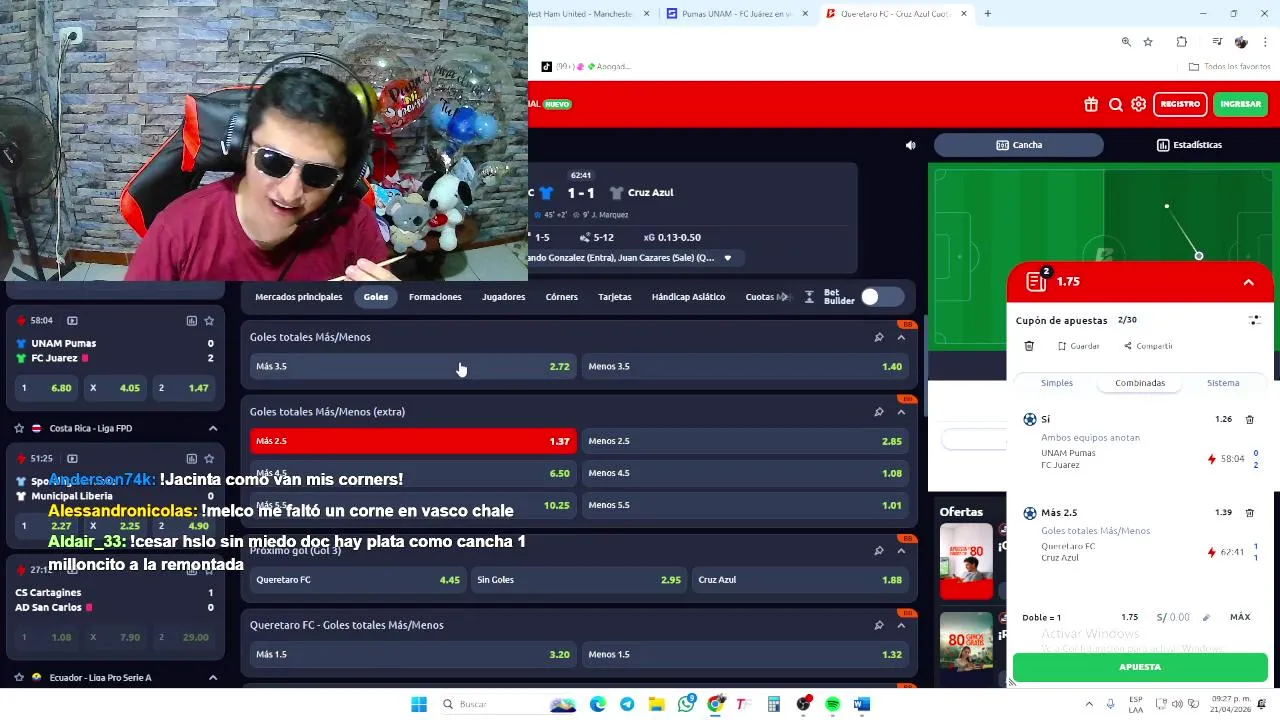The width and height of the screenshot is (1280, 720).
Task: Switch to Mercados principales tab
Action: click(299, 297)
